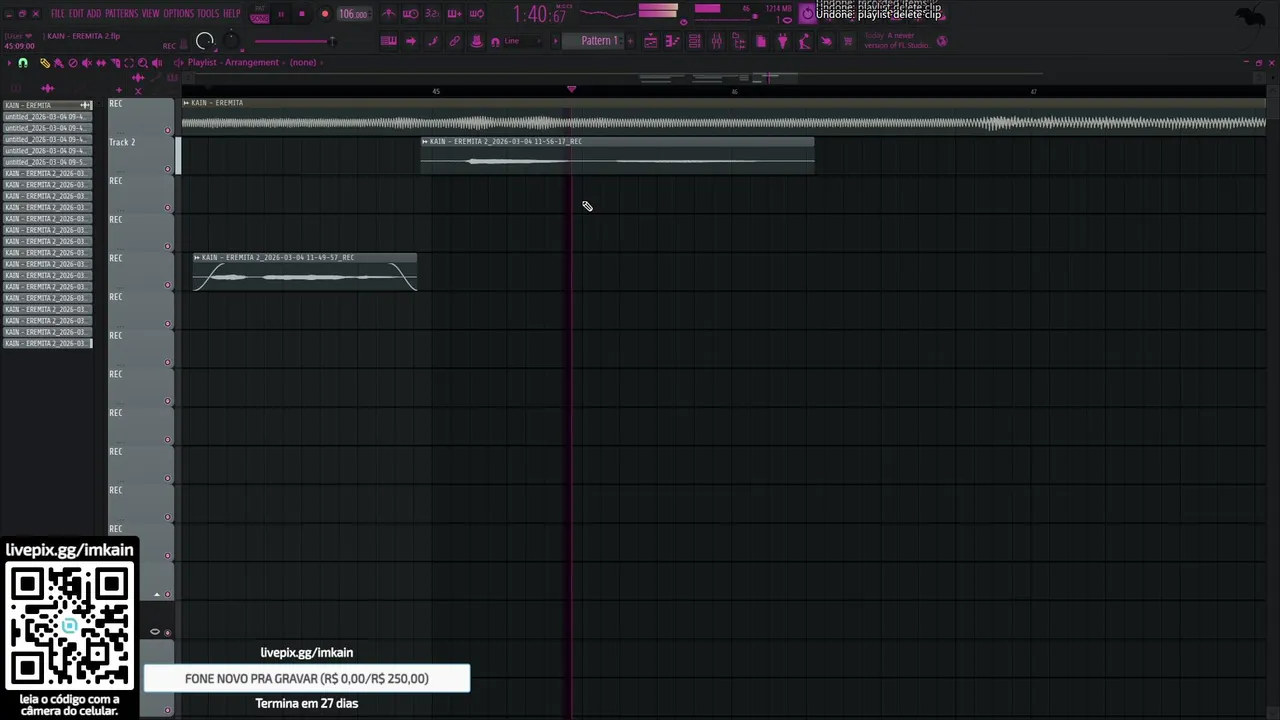
Task: Open the Channel rack icon
Action: tap(694, 41)
